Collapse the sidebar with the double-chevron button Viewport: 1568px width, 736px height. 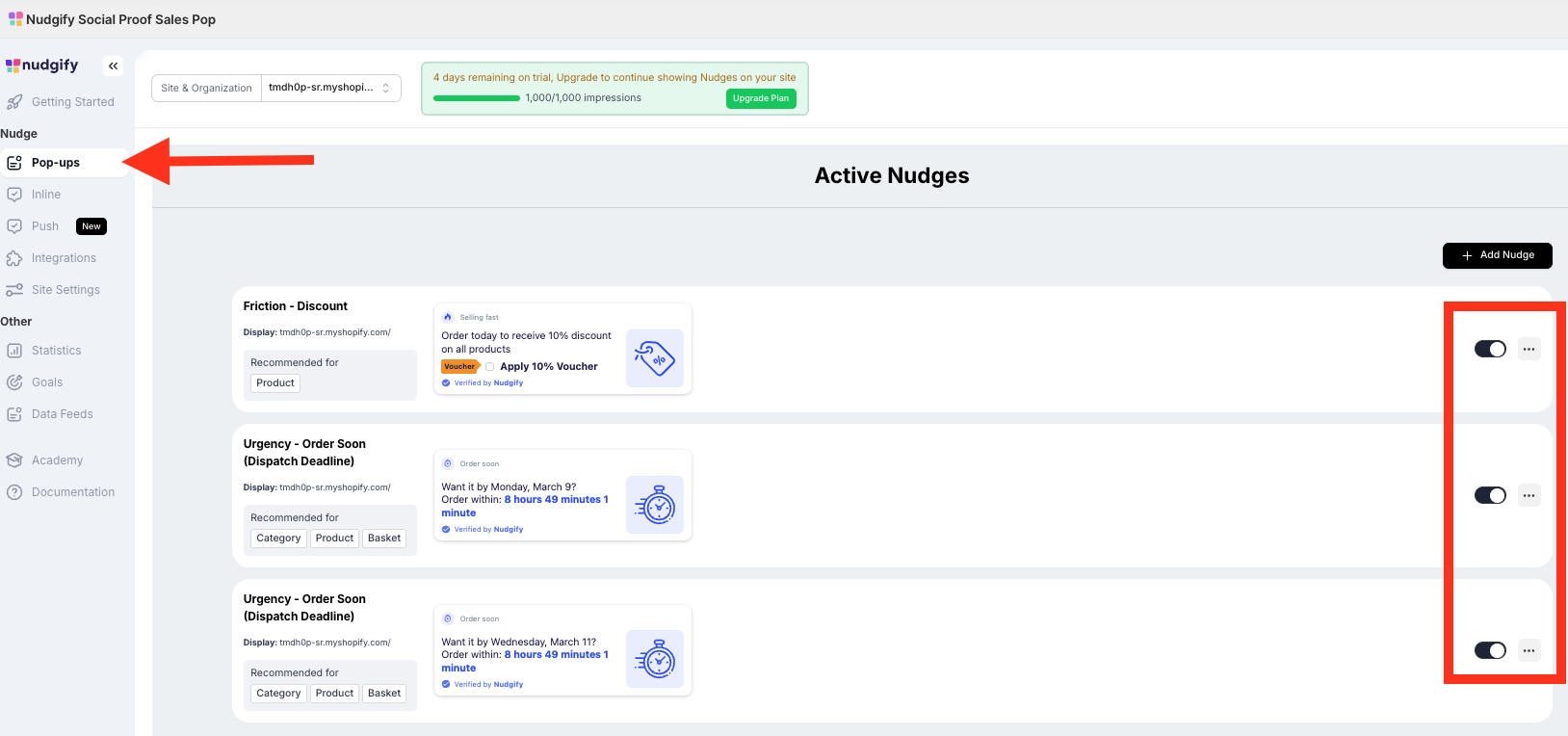[x=114, y=66]
